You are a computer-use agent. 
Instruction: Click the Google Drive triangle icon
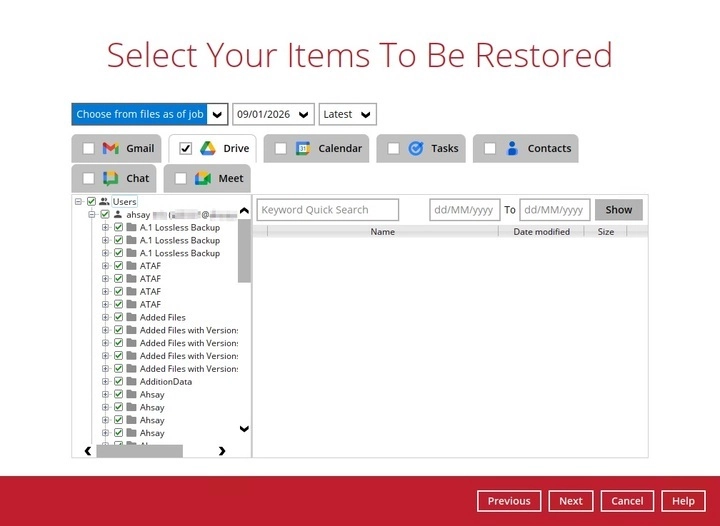point(208,149)
